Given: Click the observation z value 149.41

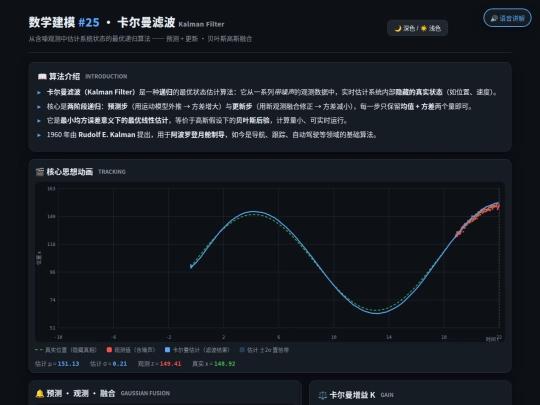Looking at the screenshot, I should [170, 364].
